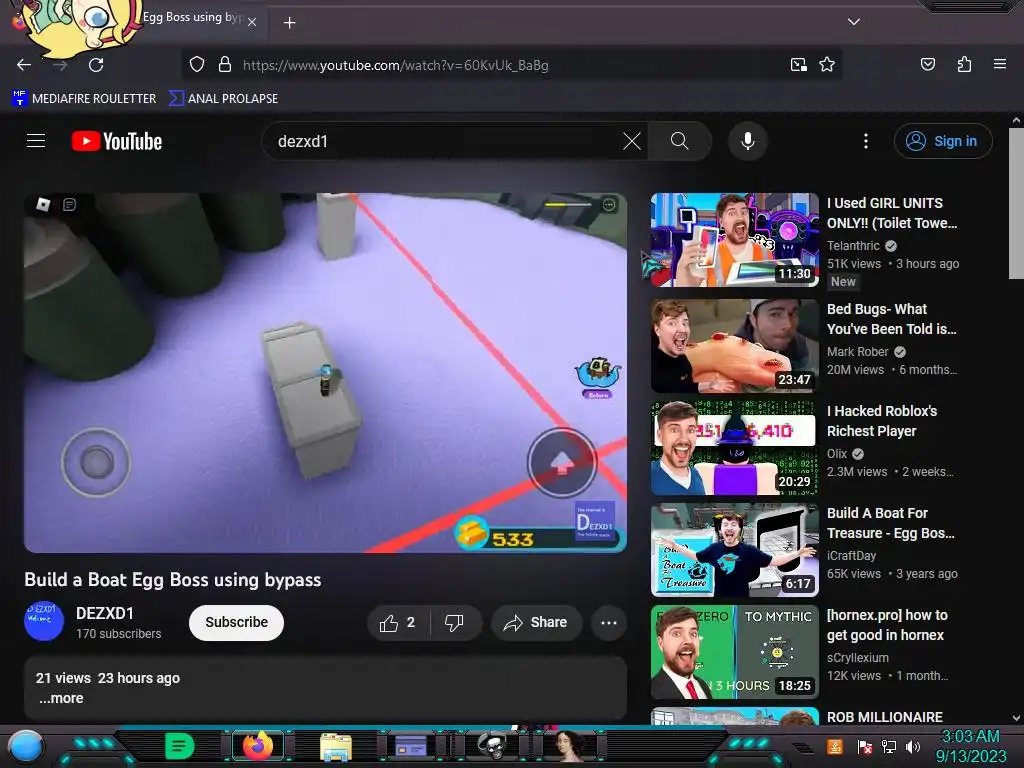Open hornex.pro how to get good title
The image size is (1024, 768).
coord(887,625)
